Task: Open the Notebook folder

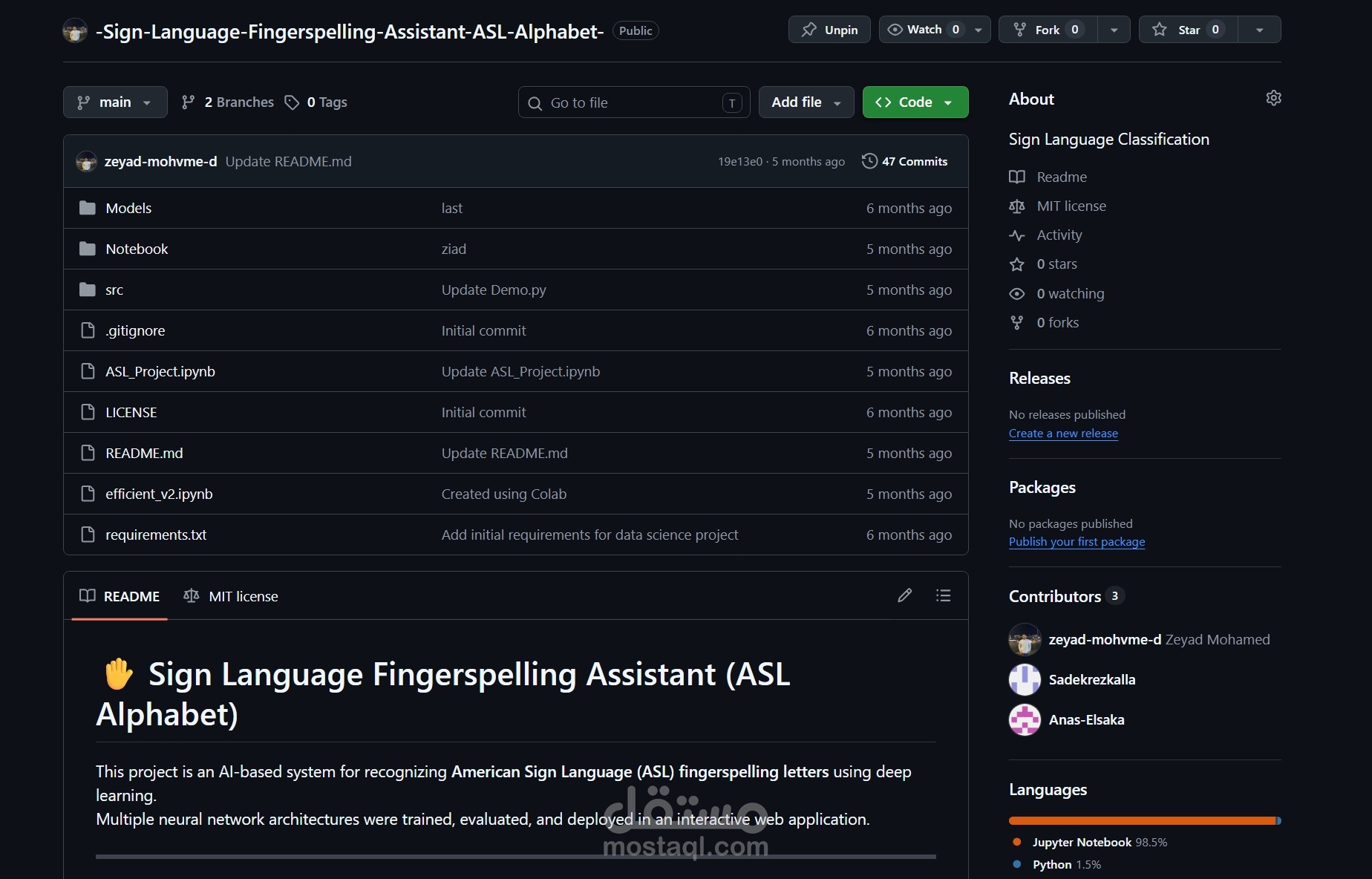Action: (x=137, y=249)
